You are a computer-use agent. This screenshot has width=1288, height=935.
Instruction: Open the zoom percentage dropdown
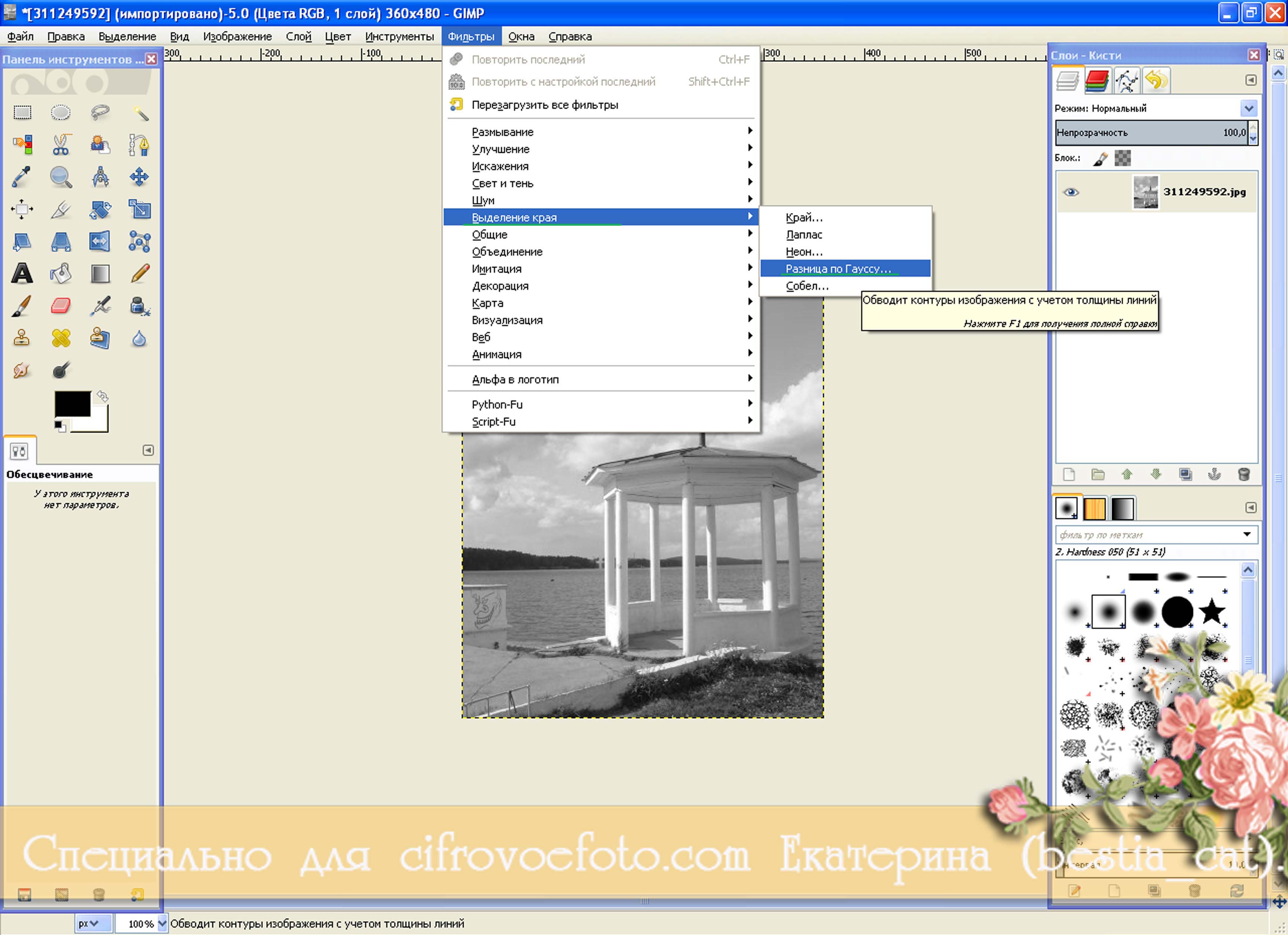[x=162, y=923]
